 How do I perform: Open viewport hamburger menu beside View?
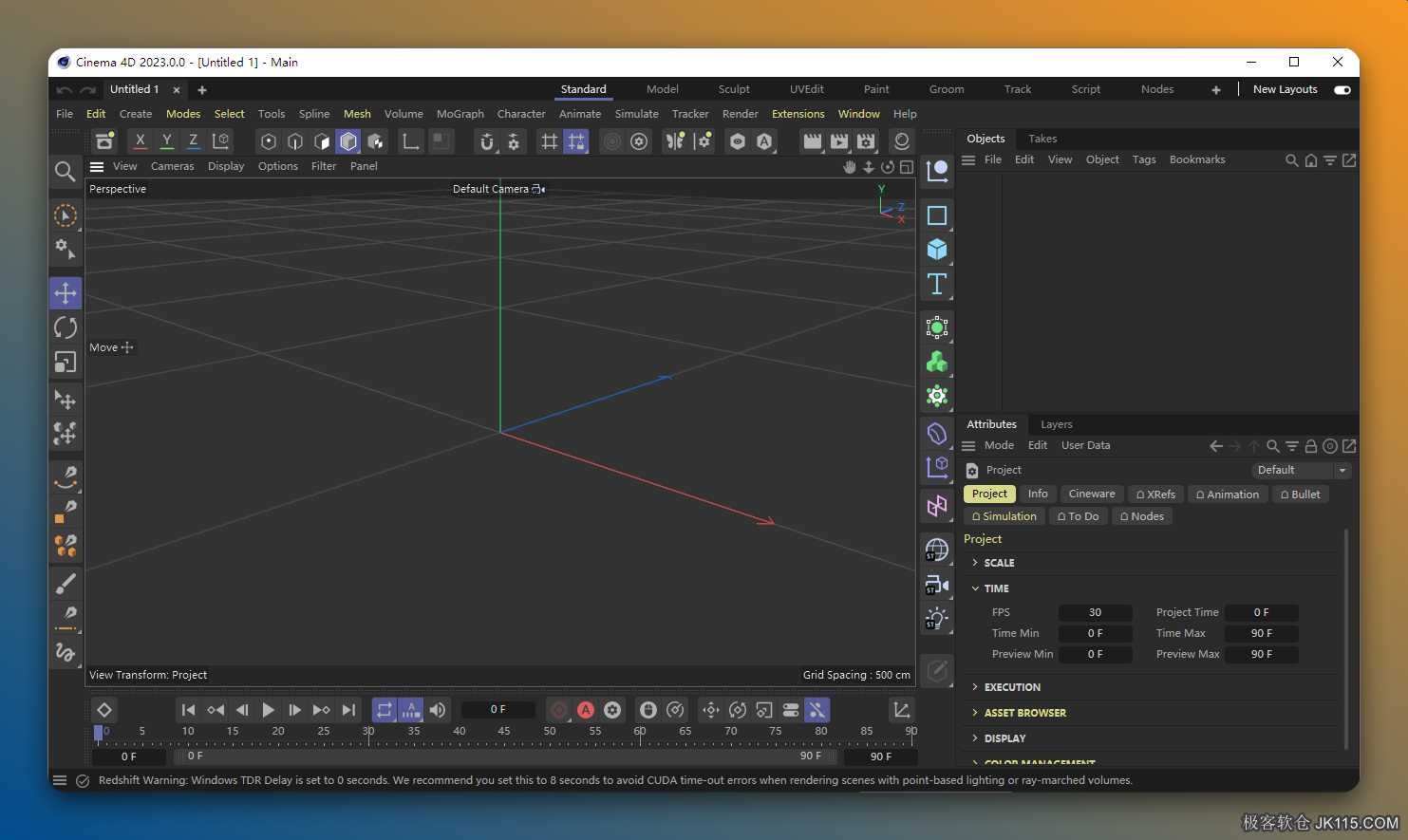coord(97,167)
